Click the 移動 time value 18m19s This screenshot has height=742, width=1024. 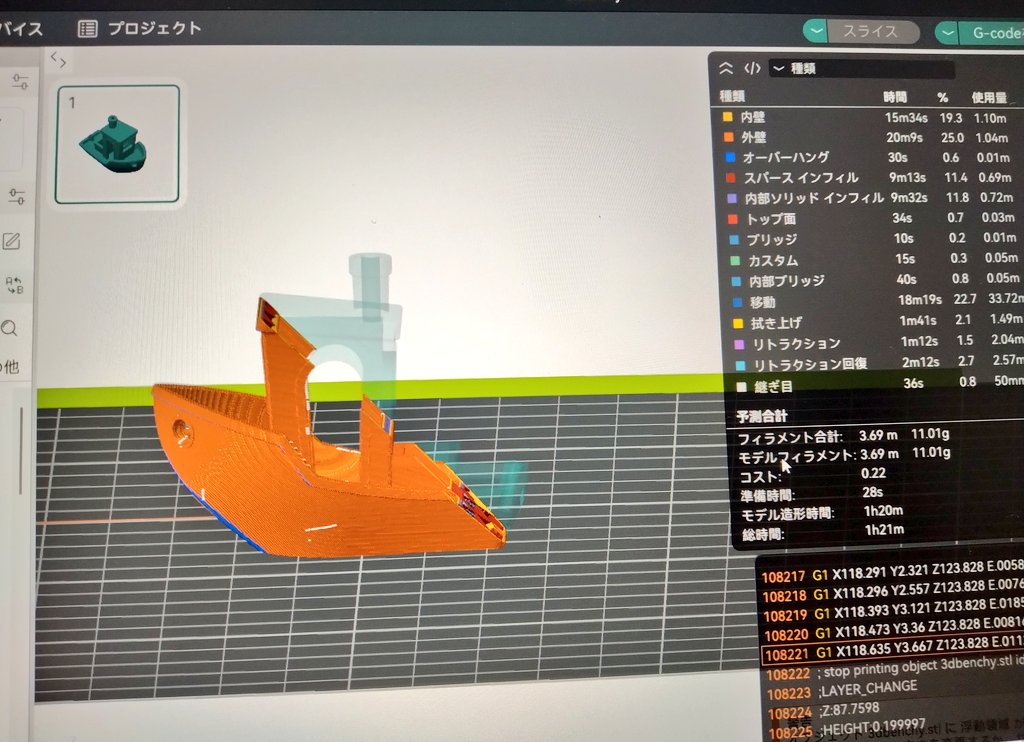pyautogui.click(x=920, y=300)
